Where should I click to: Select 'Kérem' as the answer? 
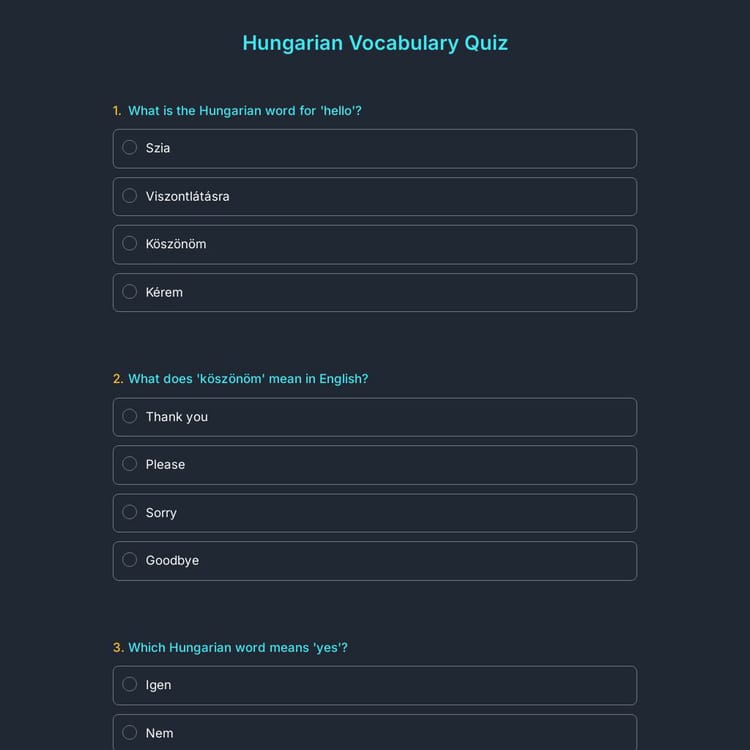[x=130, y=292]
